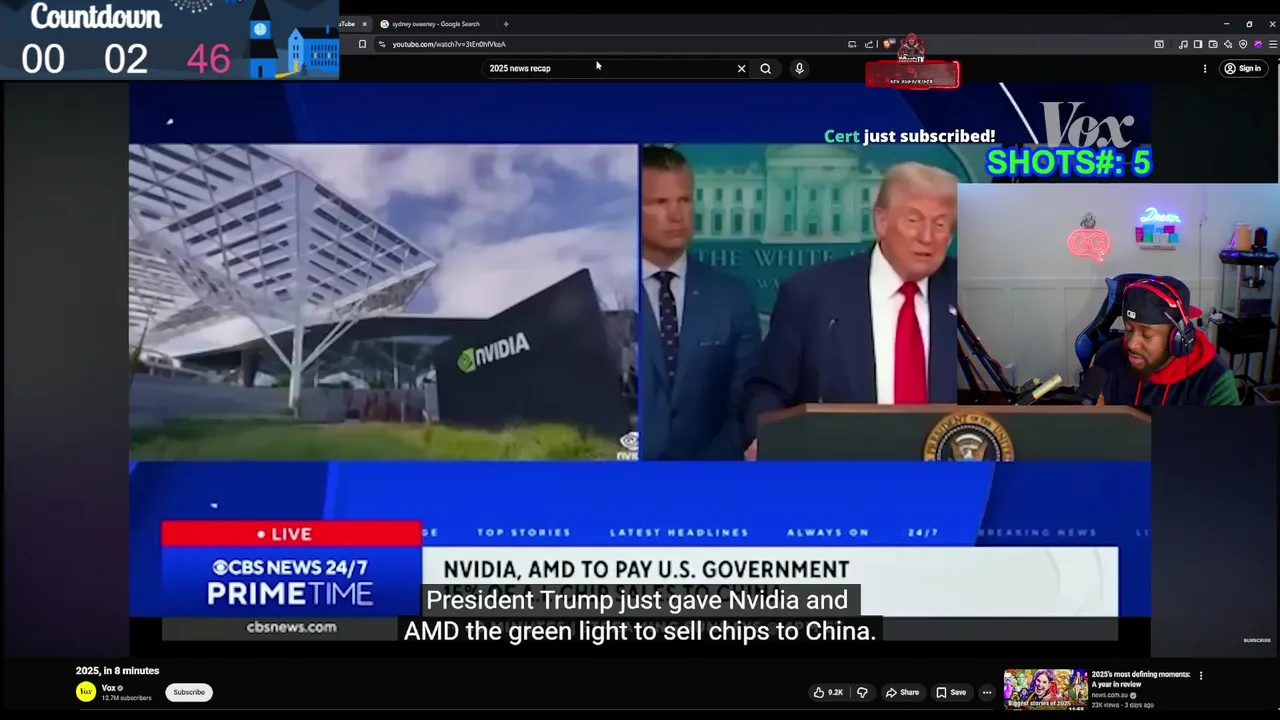This screenshot has width=1280, height=720.
Task: Click the youtube.com address bar URL
Action: pos(449,44)
